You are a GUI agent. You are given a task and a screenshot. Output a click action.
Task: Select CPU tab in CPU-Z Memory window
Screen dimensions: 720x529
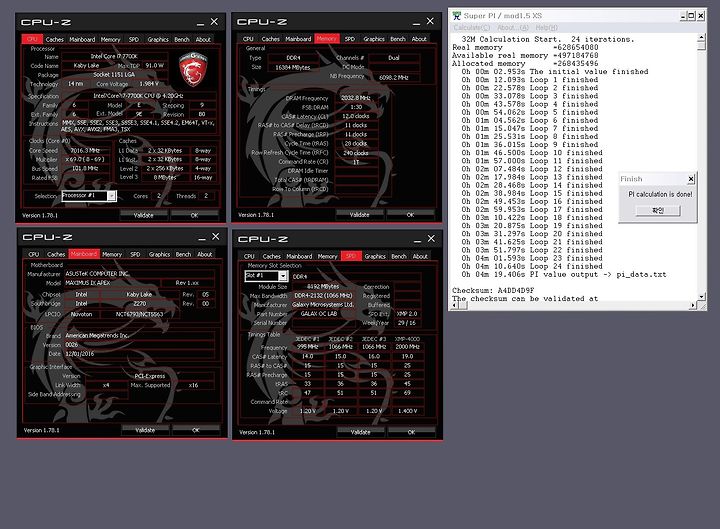pyautogui.click(x=248, y=39)
